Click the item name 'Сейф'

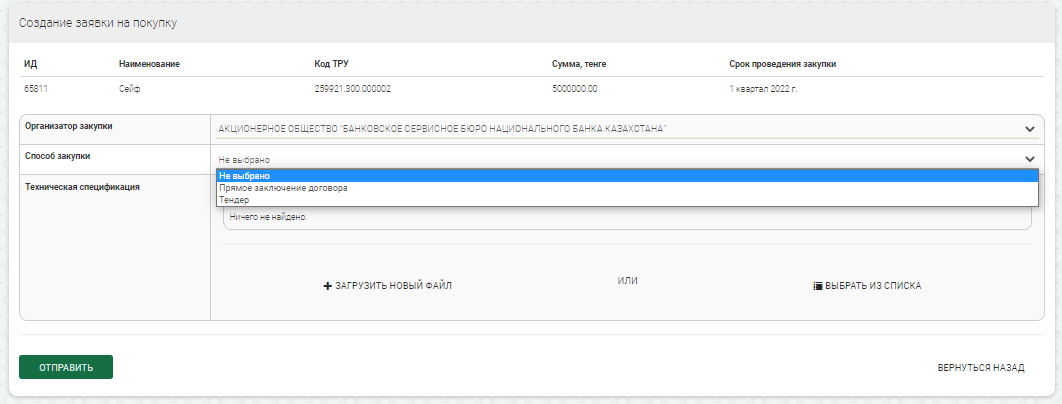129,89
